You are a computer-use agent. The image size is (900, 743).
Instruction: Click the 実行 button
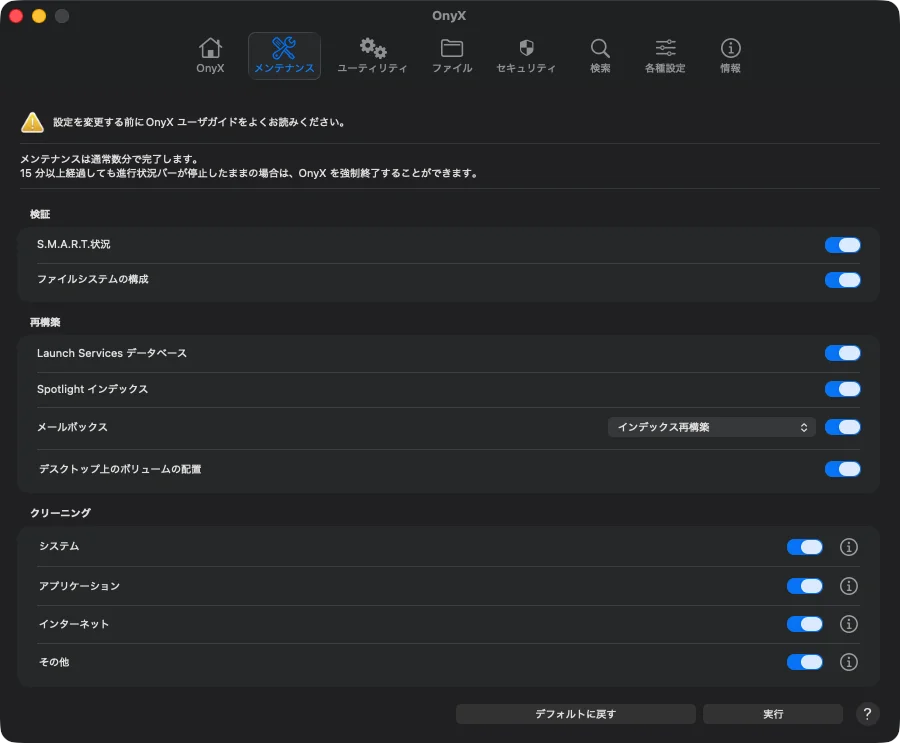[773, 714]
